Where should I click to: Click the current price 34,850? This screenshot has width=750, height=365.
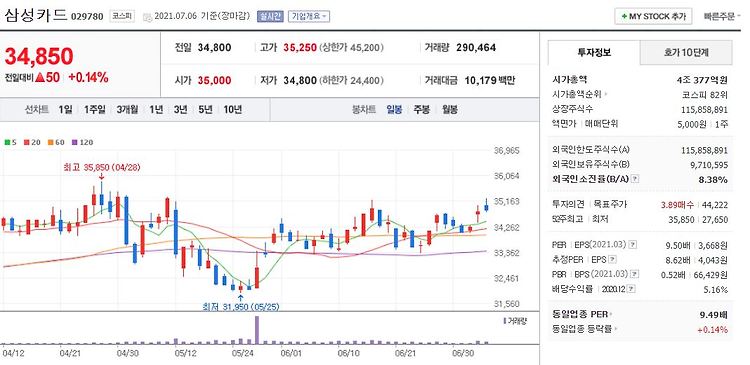click(39, 56)
